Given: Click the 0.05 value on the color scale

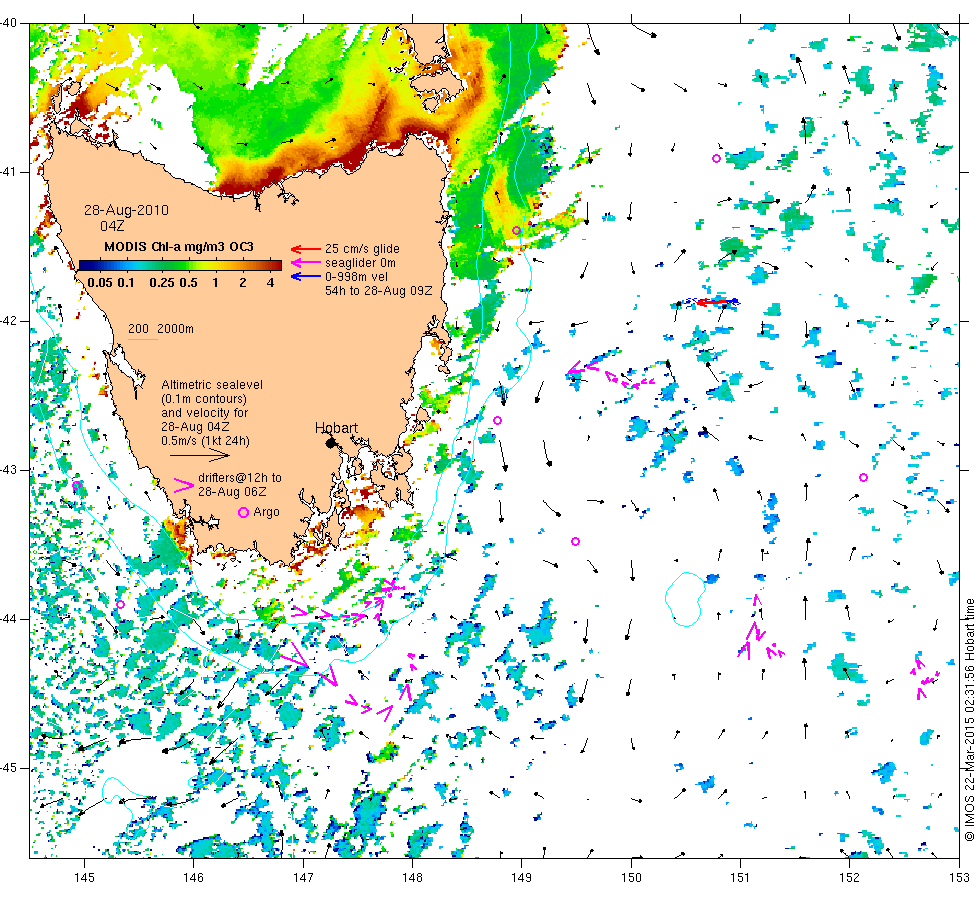Looking at the screenshot, I should point(100,282).
